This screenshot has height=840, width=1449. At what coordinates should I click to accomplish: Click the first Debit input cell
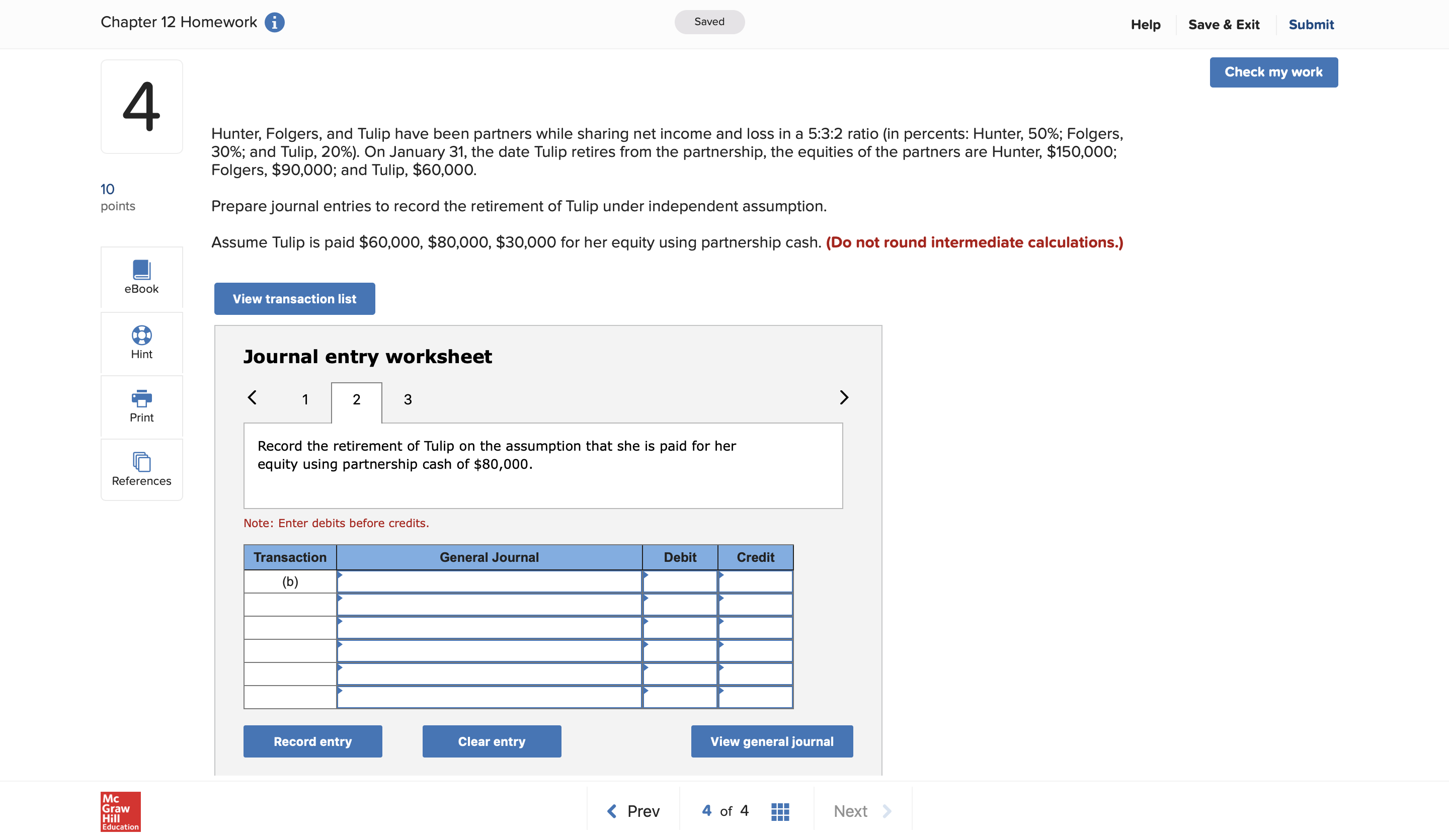pos(680,581)
